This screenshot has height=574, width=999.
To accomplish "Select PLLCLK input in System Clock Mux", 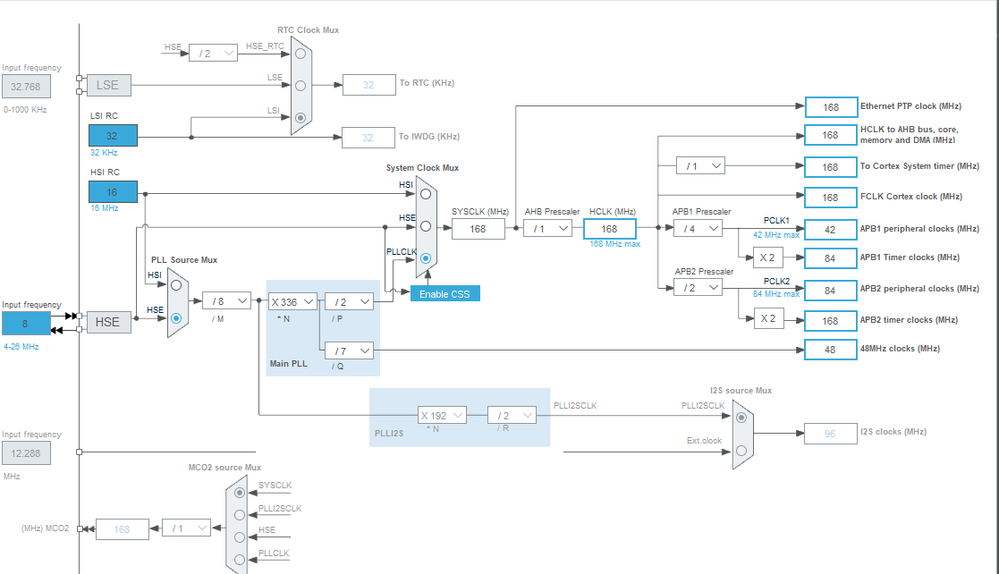I will click(426, 259).
